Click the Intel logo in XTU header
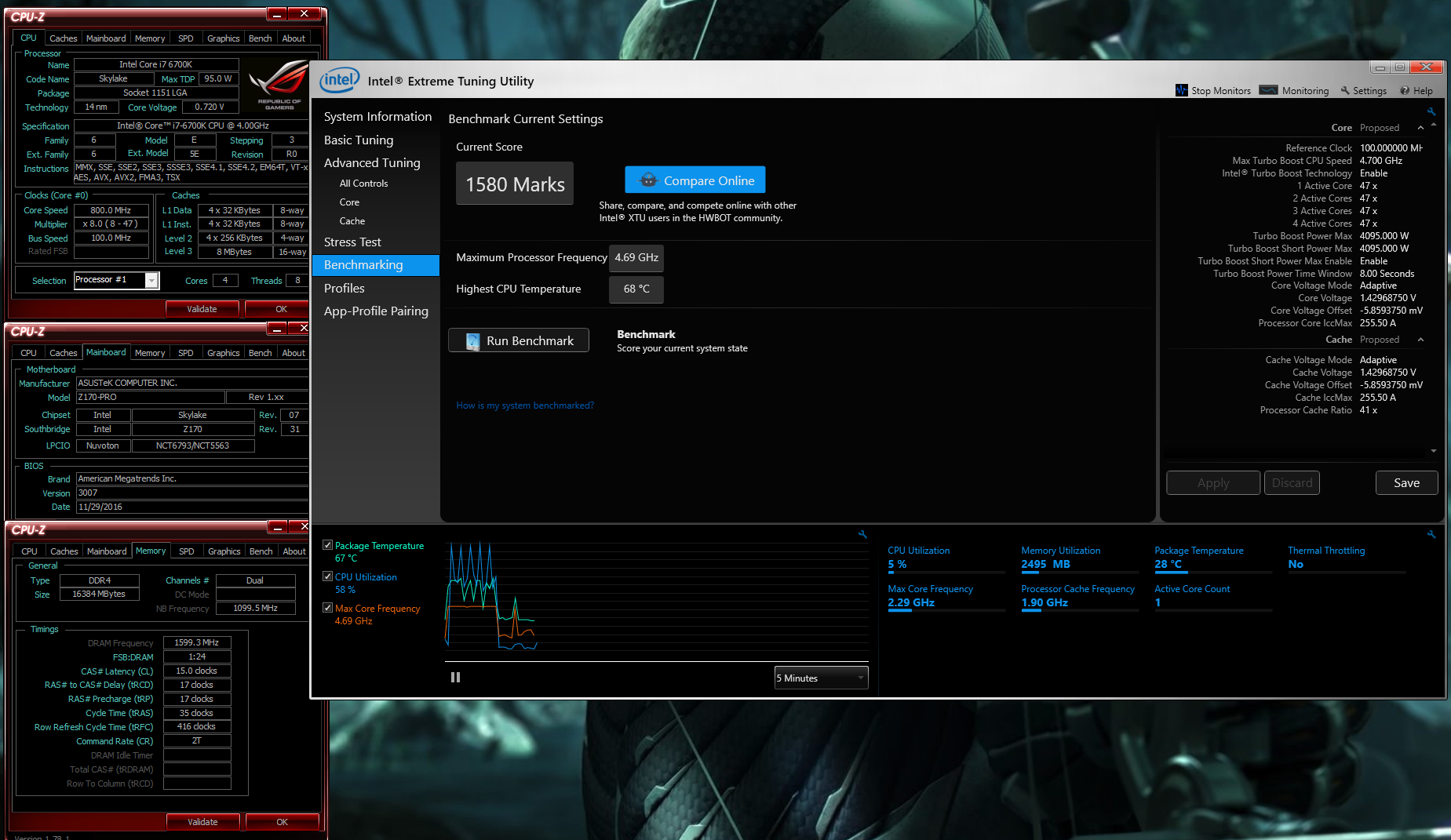Screen dimensions: 1451x840 click(339, 80)
